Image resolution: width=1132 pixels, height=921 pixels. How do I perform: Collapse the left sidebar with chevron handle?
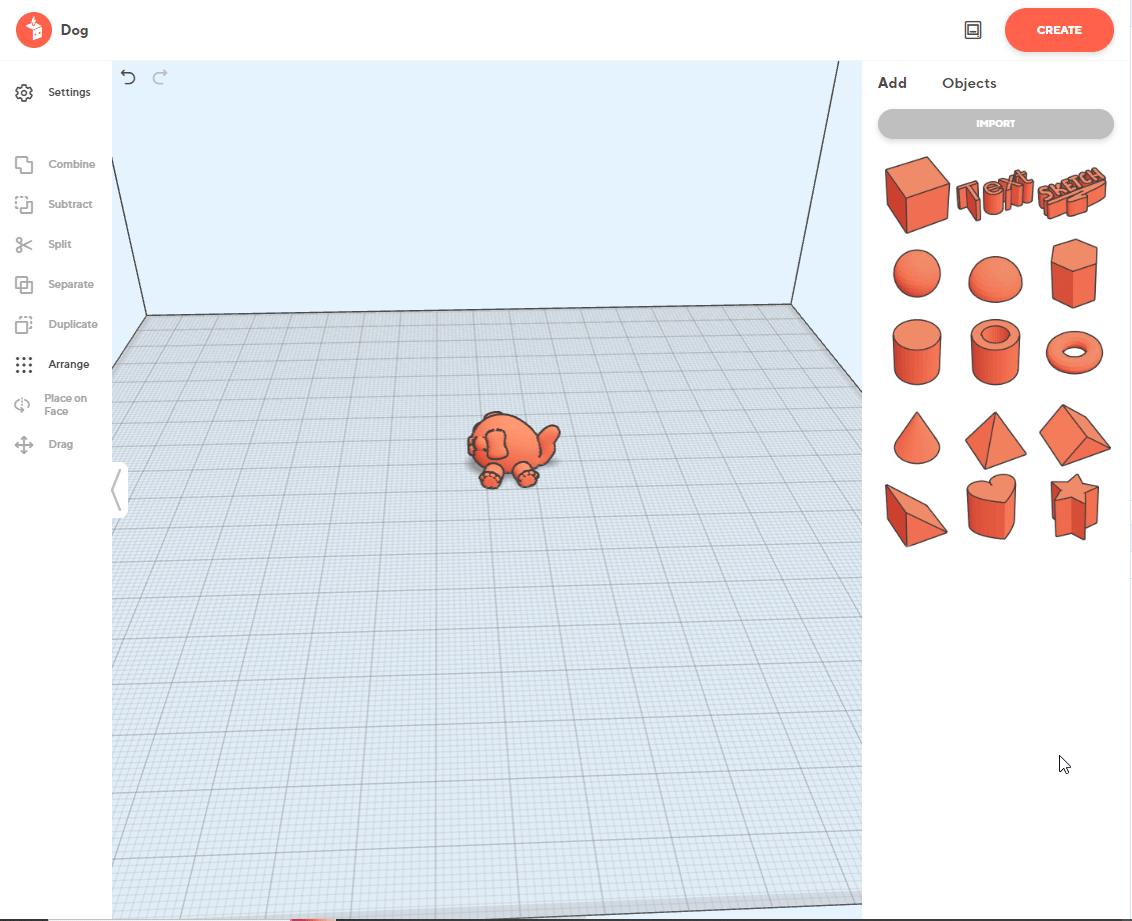click(118, 490)
